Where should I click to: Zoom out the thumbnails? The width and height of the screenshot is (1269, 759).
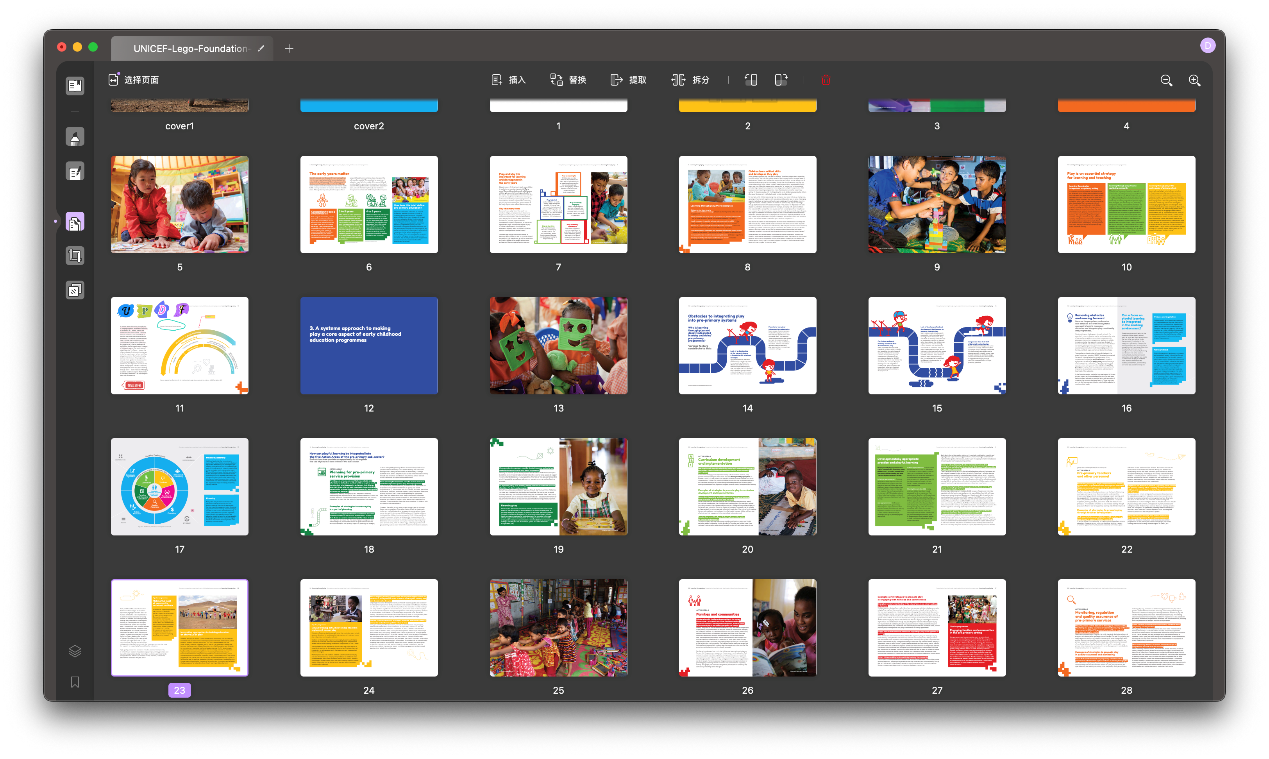coord(1166,80)
